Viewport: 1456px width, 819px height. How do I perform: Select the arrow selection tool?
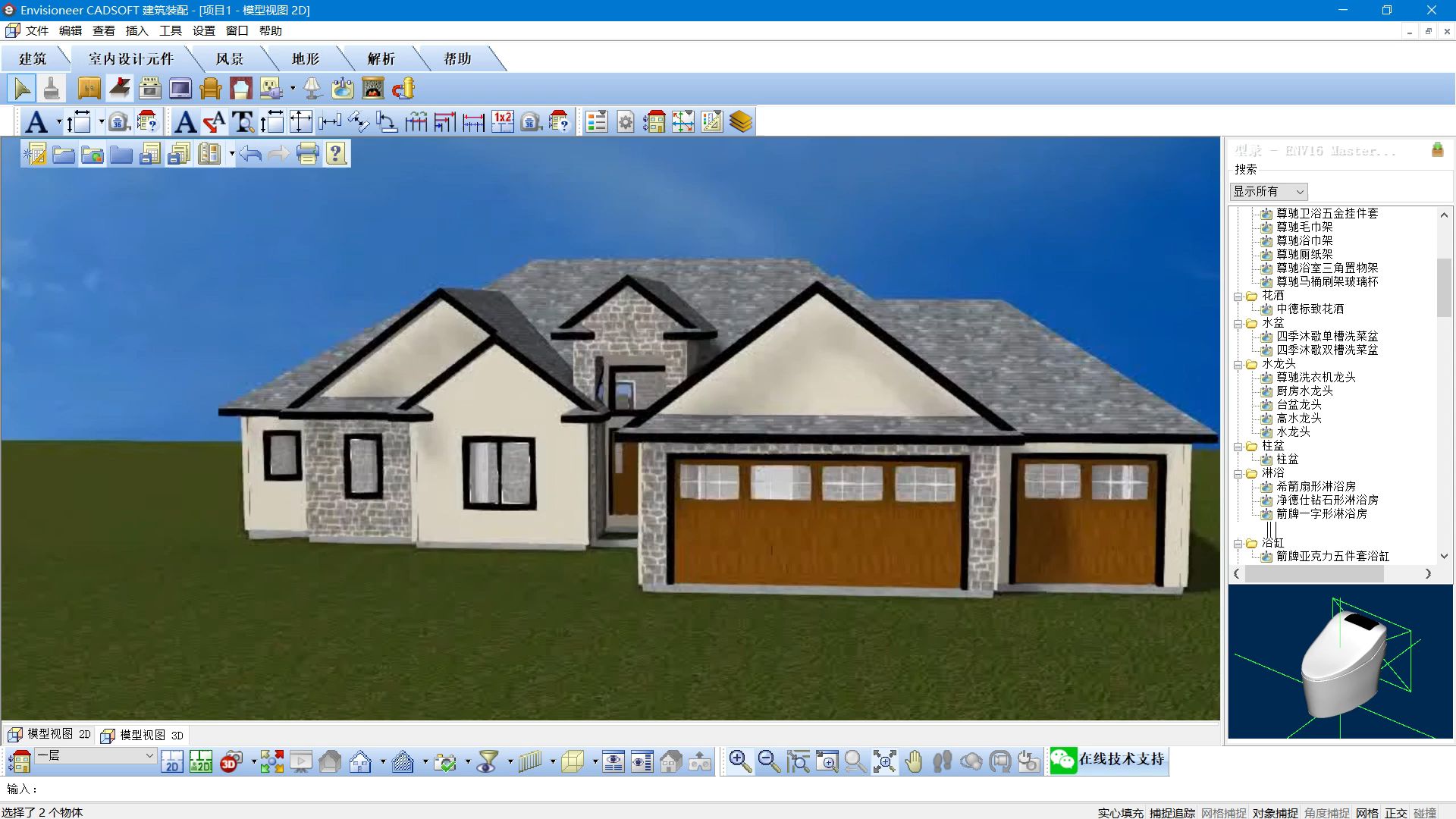click(x=22, y=89)
